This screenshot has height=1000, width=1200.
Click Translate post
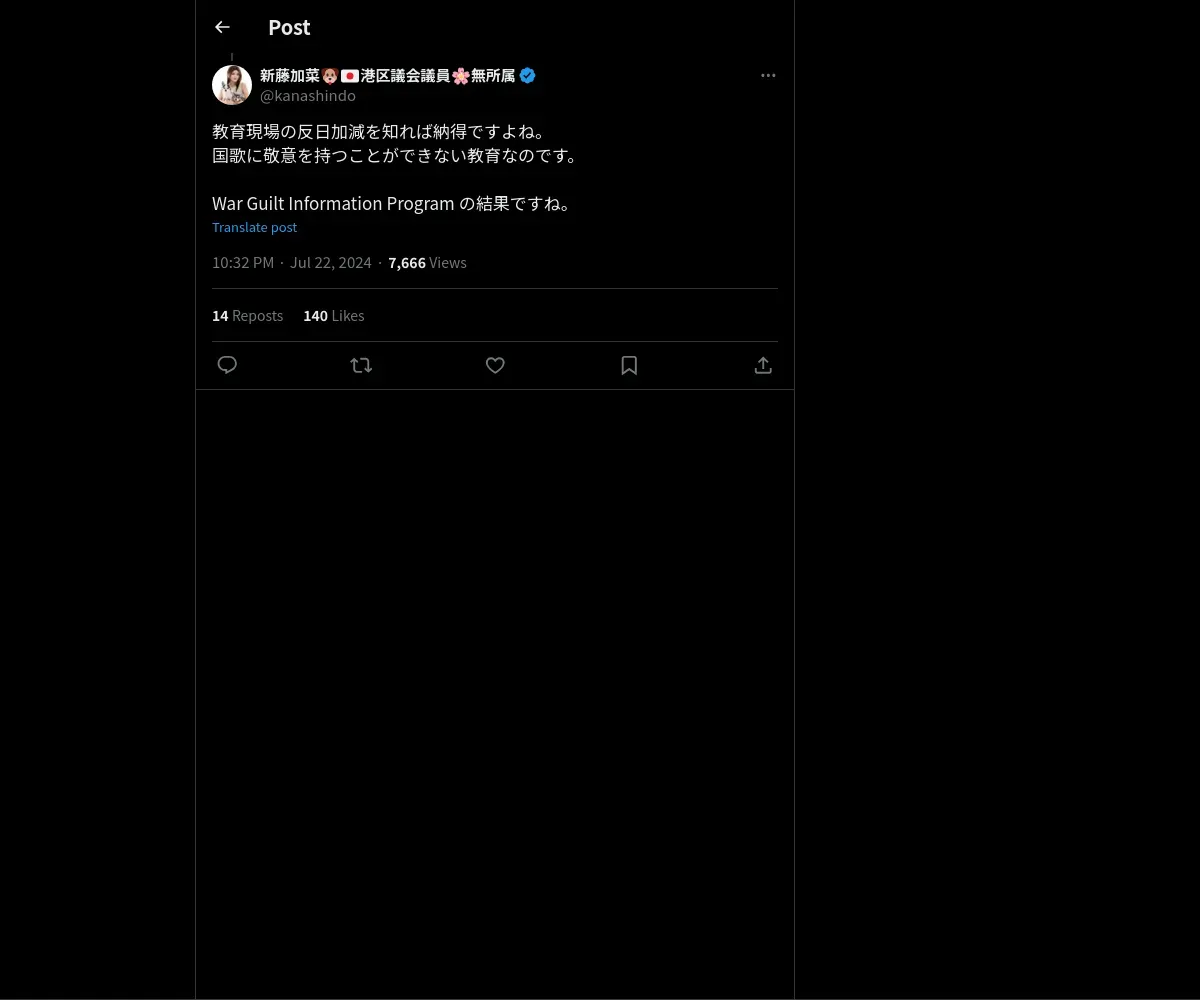pyautogui.click(x=254, y=227)
